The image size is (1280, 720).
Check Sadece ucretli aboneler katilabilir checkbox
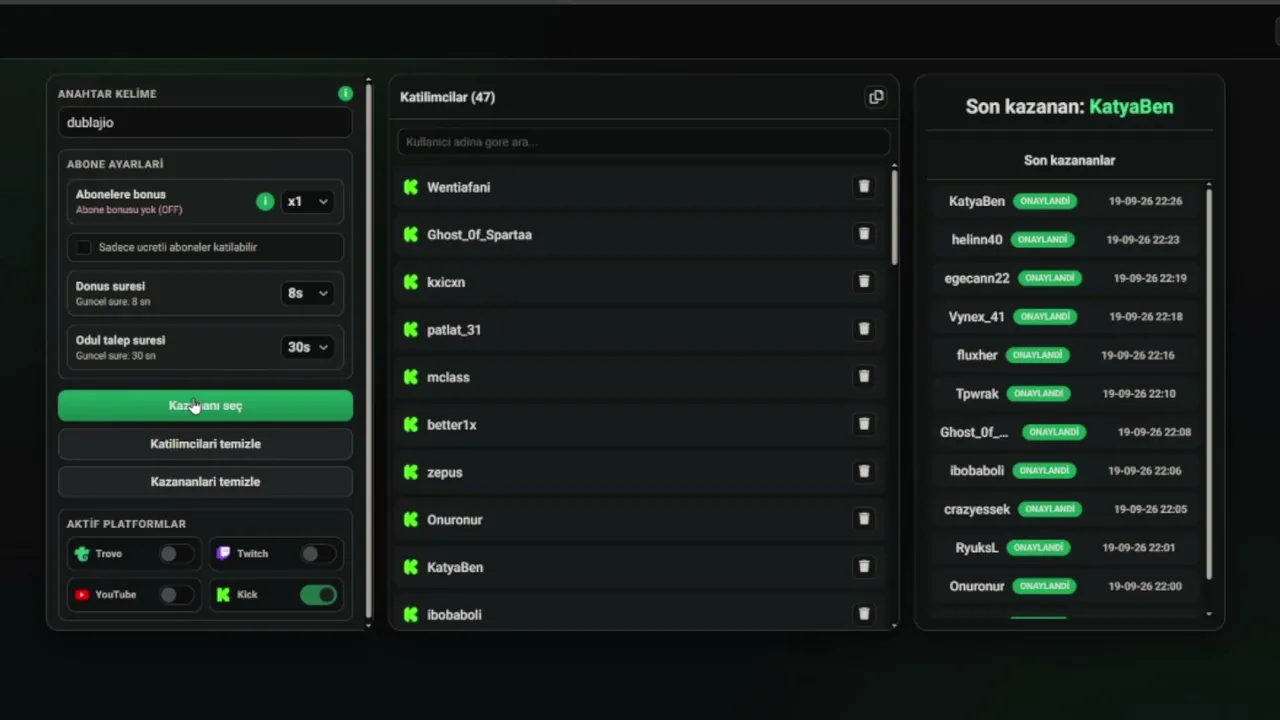click(84, 247)
